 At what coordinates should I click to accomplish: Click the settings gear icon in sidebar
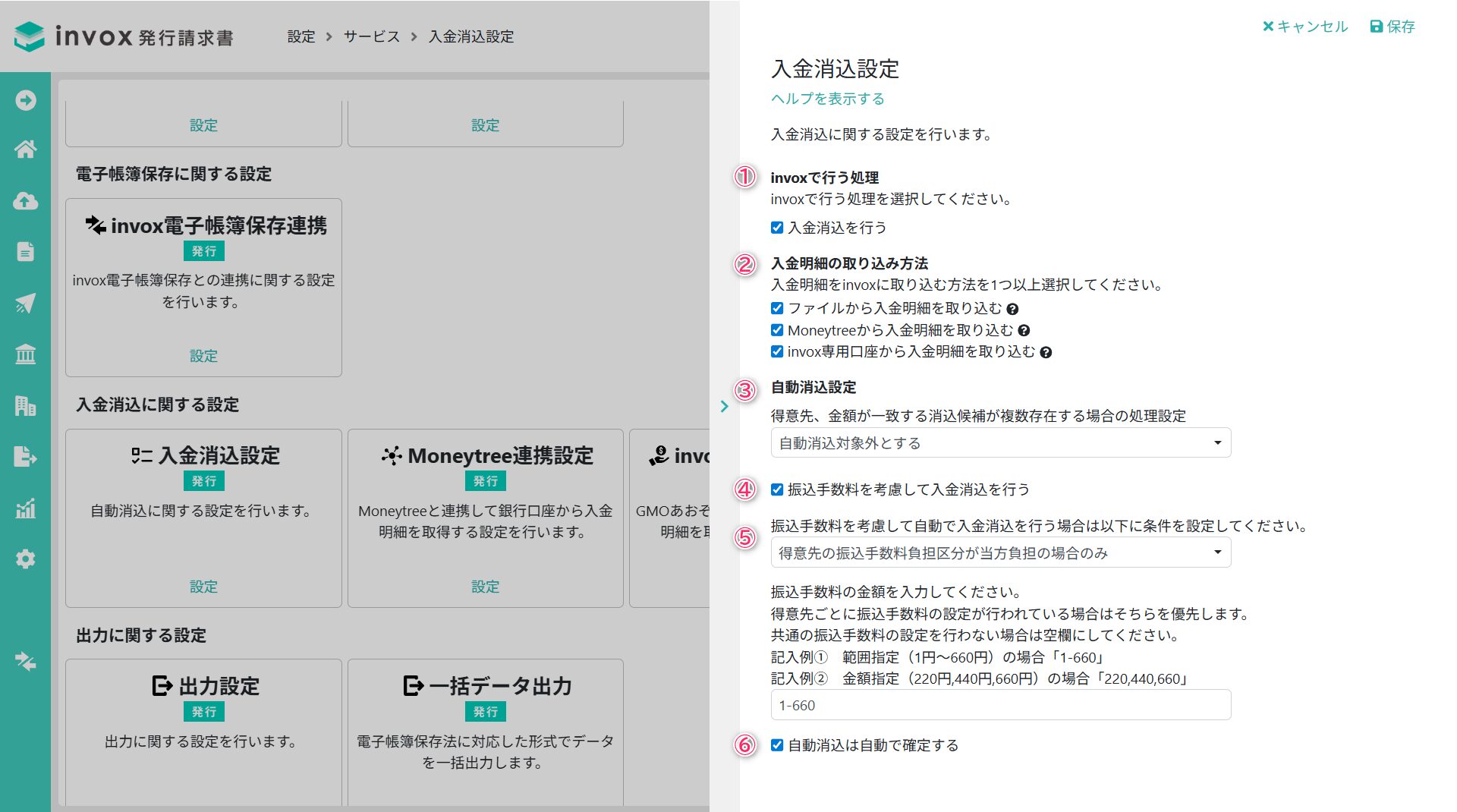coord(25,559)
